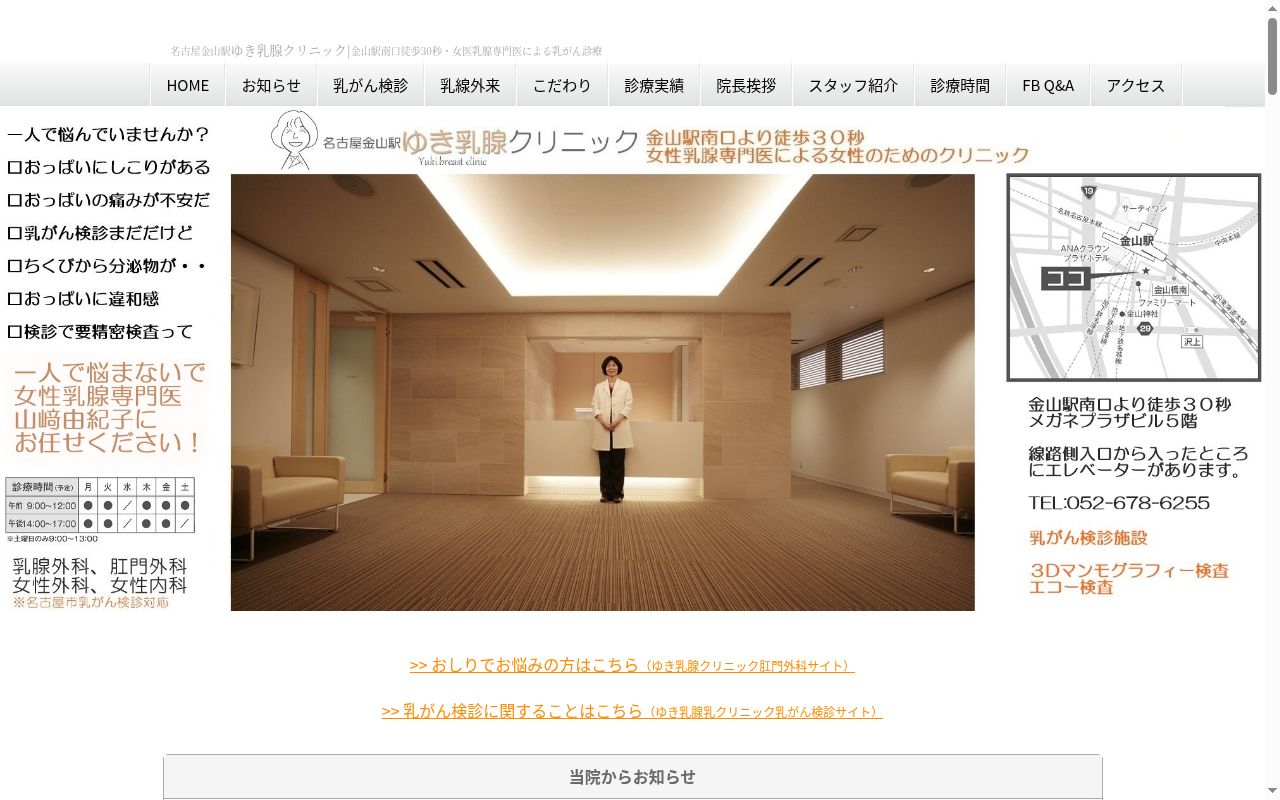Open 診療実績 in the navigation
1280x800 pixels.
(654, 85)
